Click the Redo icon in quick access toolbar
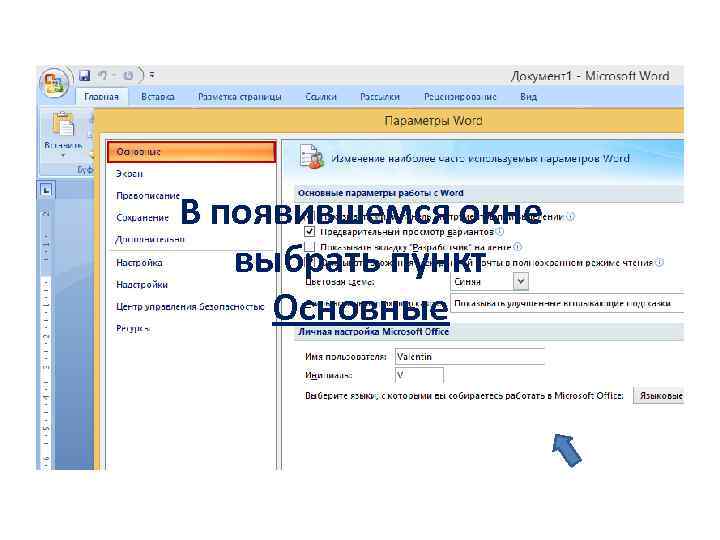 128,75
